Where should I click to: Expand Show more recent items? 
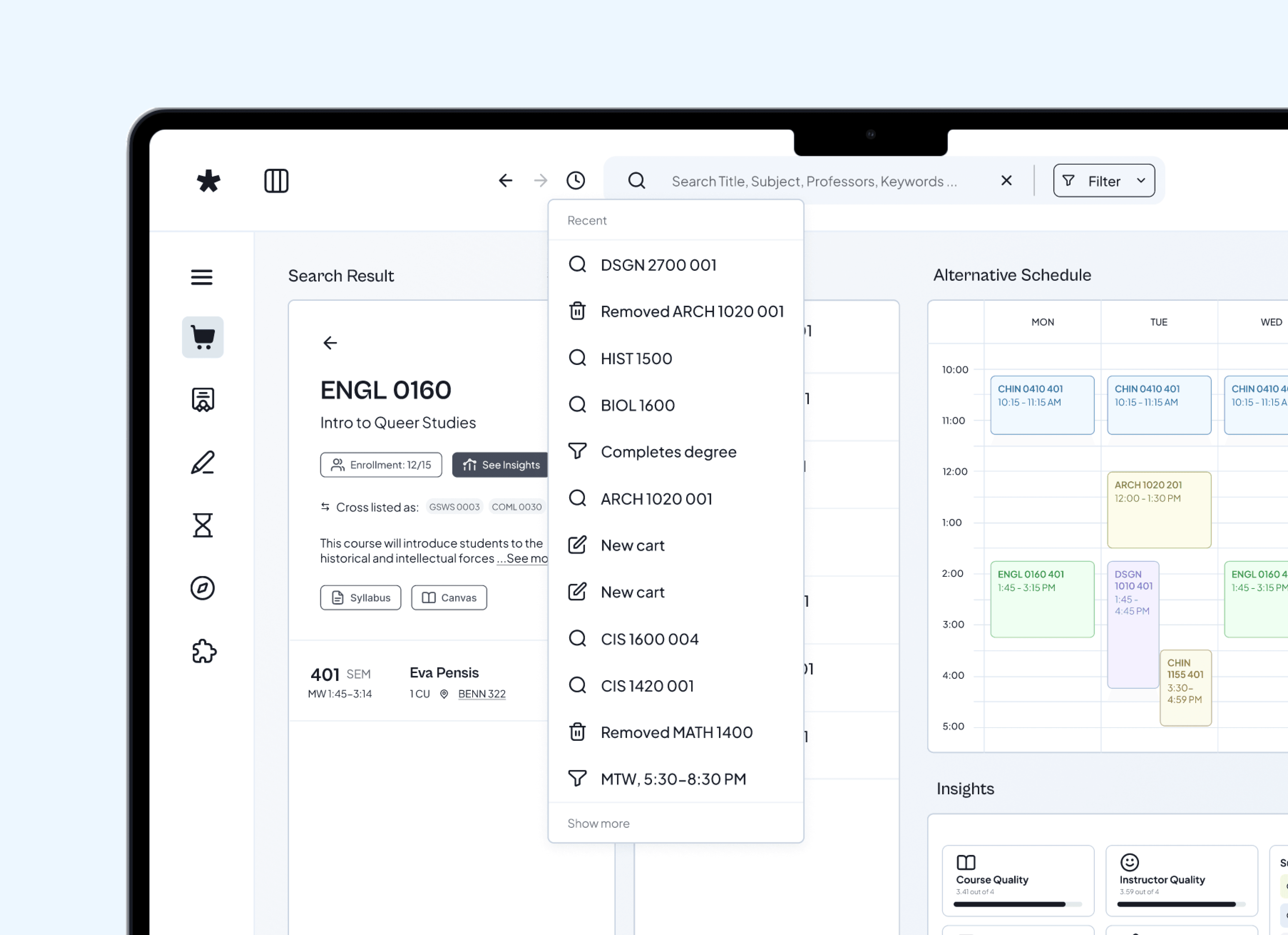click(599, 823)
